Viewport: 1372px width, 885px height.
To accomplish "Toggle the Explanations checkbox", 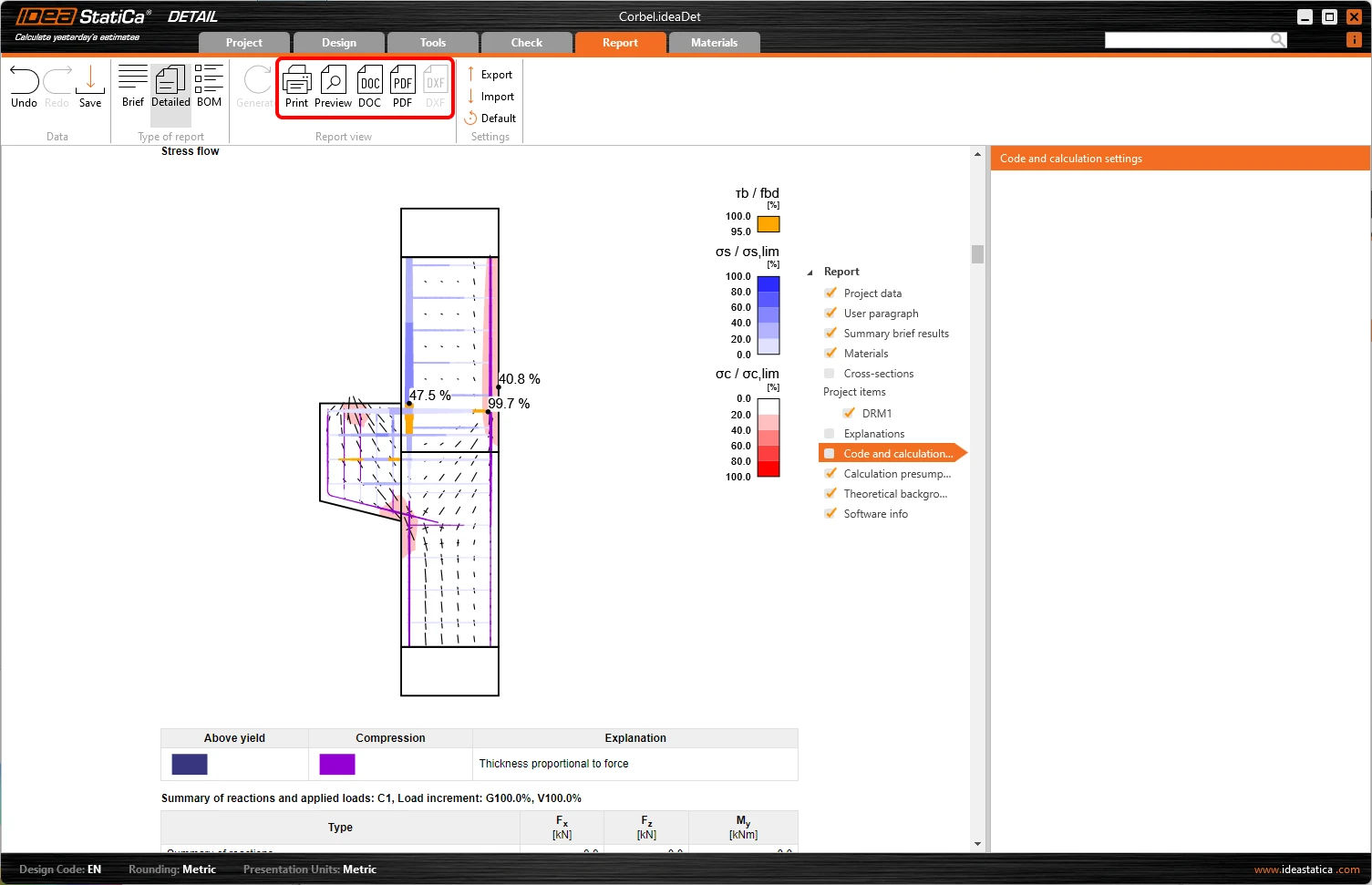I will coord(830,433).
